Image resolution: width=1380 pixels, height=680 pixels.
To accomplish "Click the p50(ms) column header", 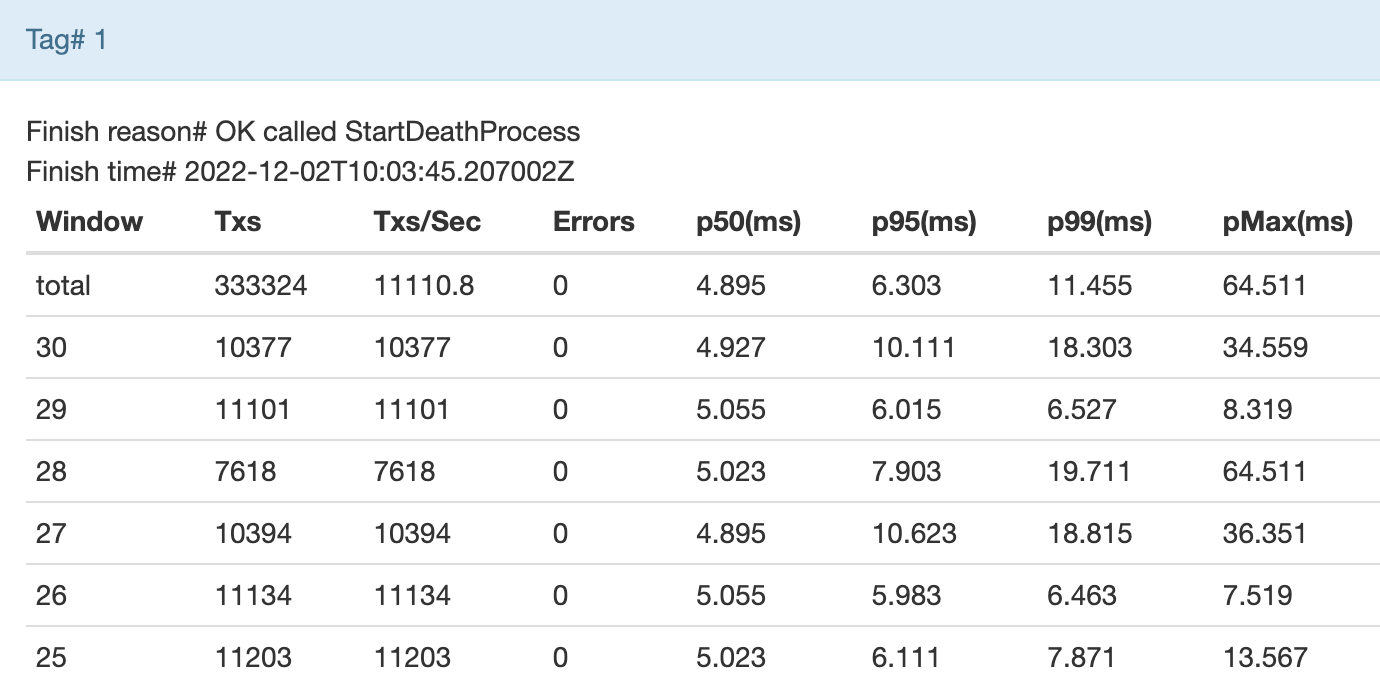I will (x=749, y=222).
